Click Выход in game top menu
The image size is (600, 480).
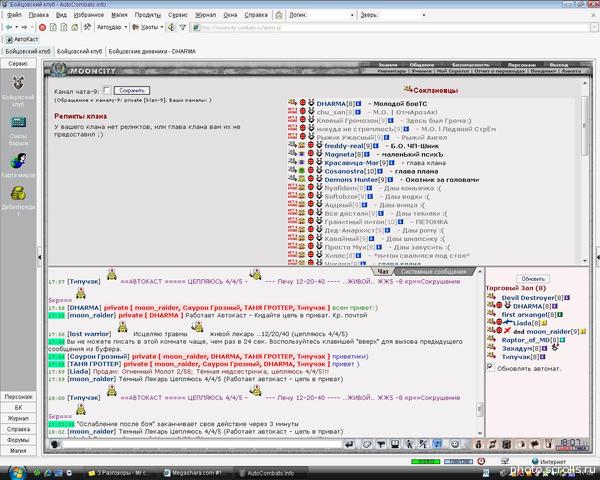point(559,65)
